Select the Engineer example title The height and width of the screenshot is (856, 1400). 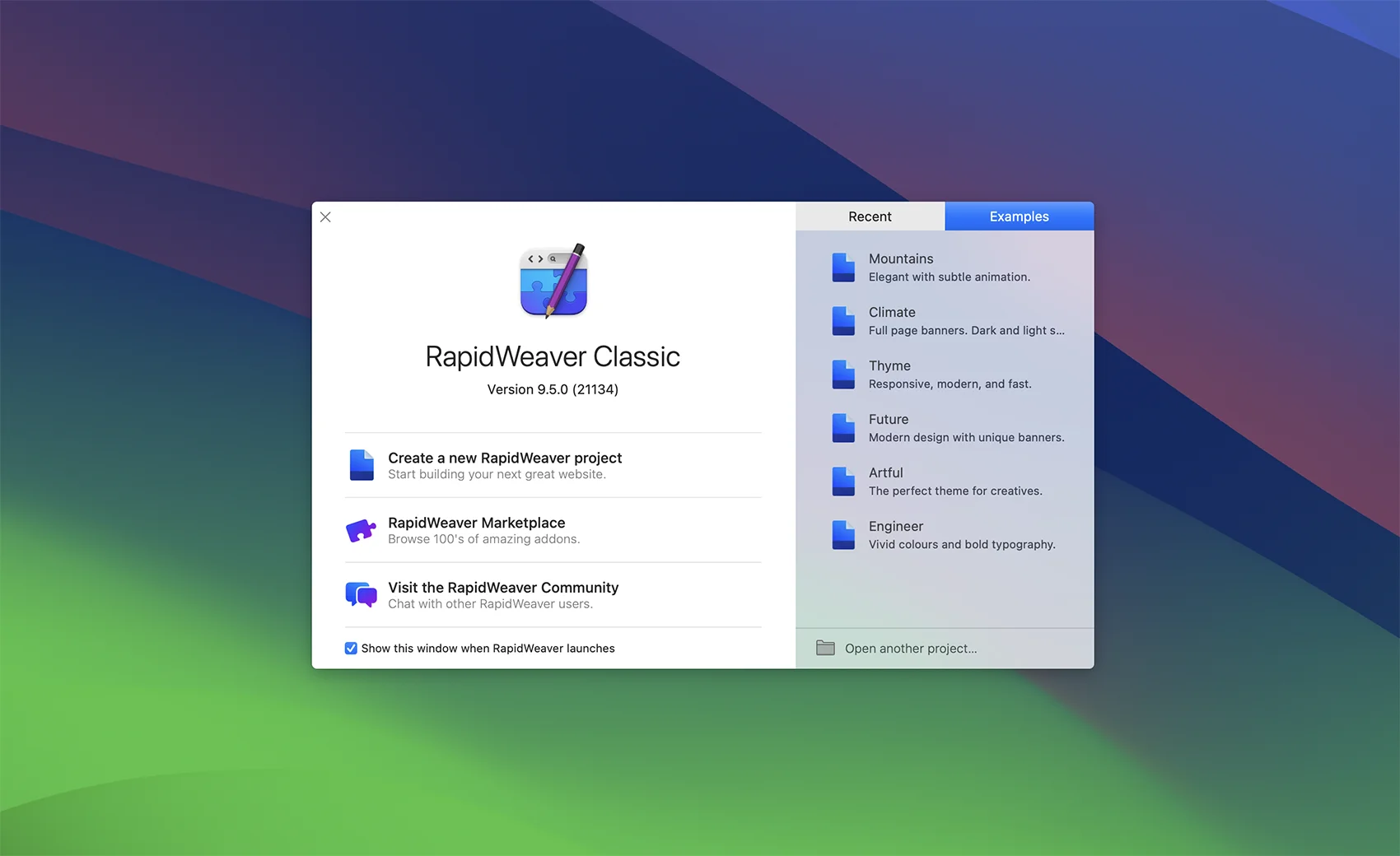tap(896, 526)
